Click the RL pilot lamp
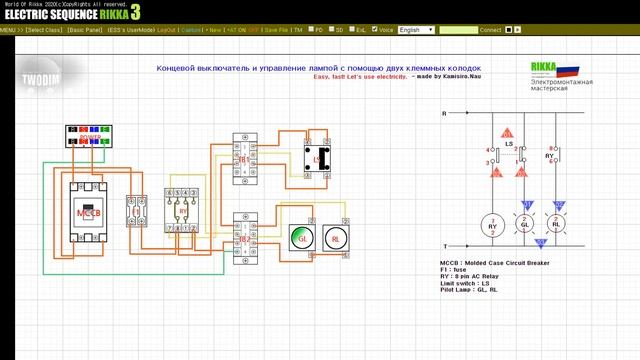Image resolution: width=640 pixels, height=360 pixels. click(336, 238)
